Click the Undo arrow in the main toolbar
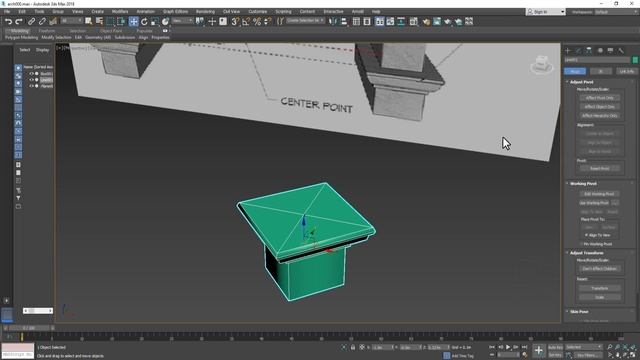This screenshot has width=640, height=360. (x=8, y=22)
